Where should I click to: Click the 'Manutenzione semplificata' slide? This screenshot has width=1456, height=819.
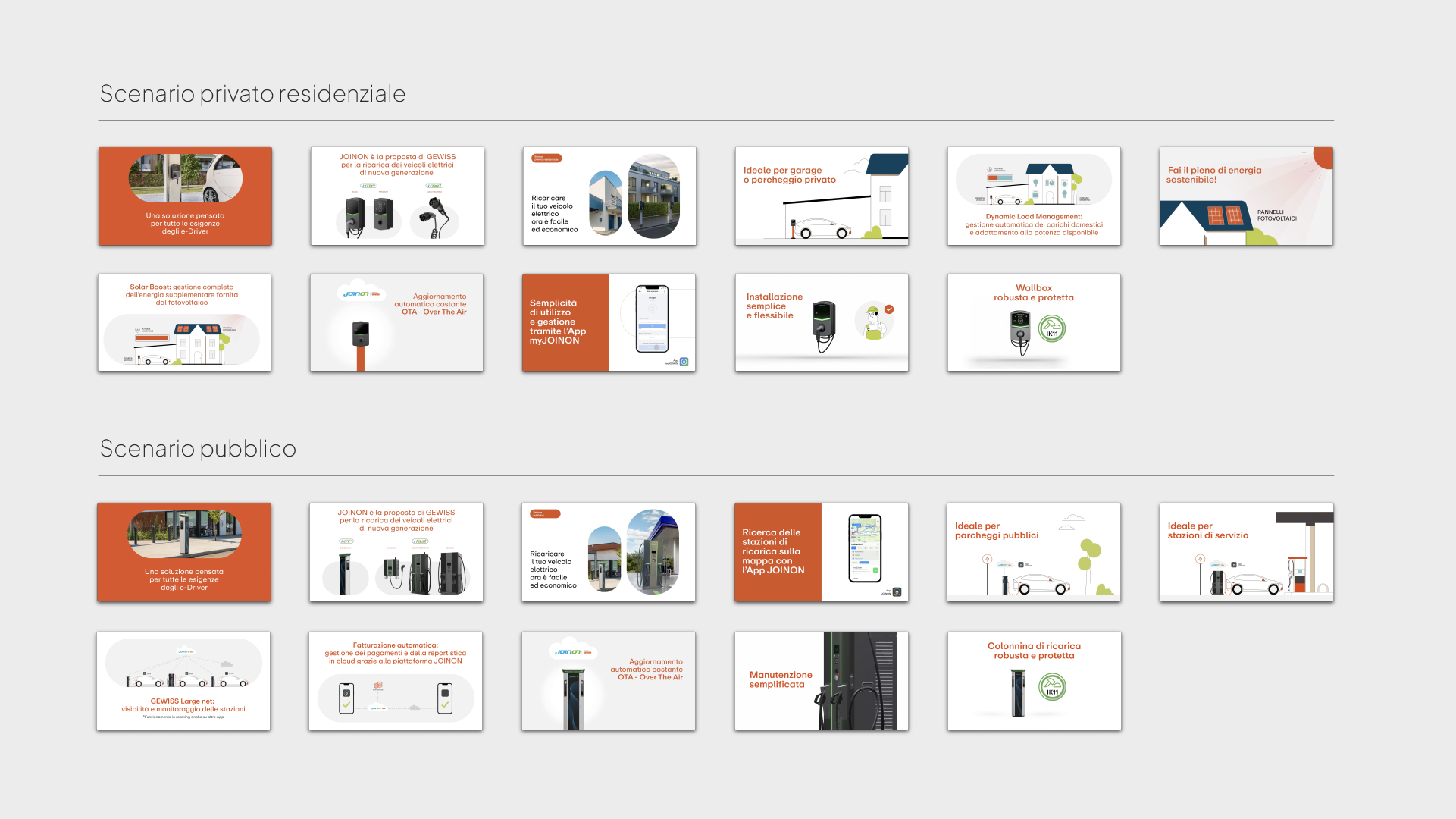[822, 681]
